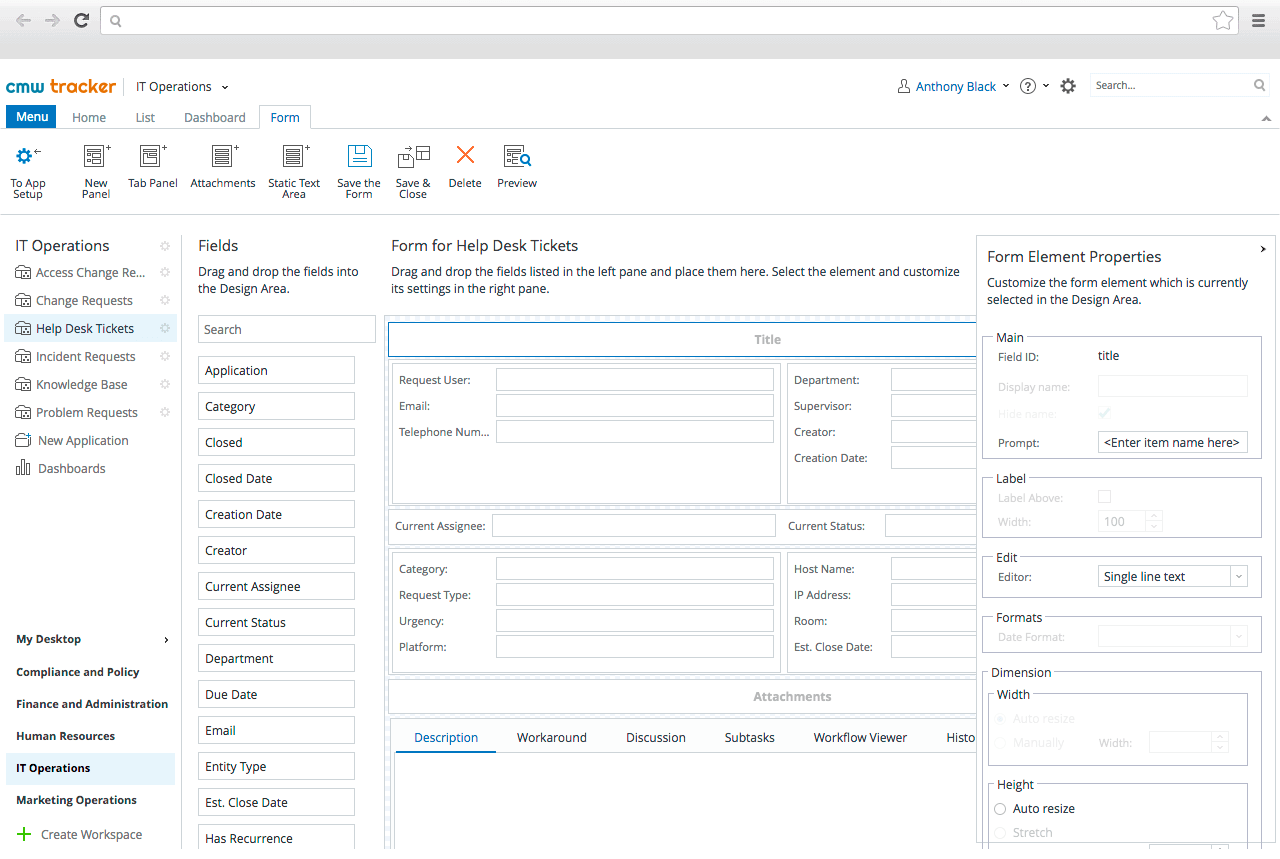Switch to the Dashboard tab

(x=215, y=117)
